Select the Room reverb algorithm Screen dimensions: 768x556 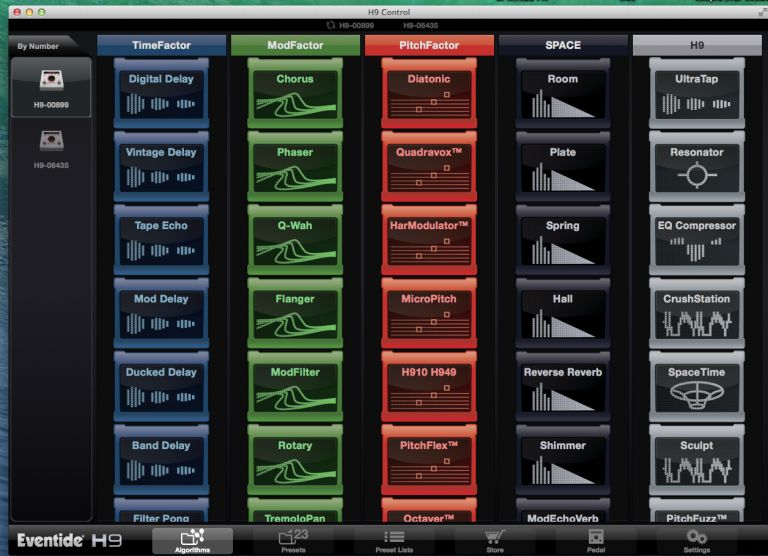click(563, 93)
